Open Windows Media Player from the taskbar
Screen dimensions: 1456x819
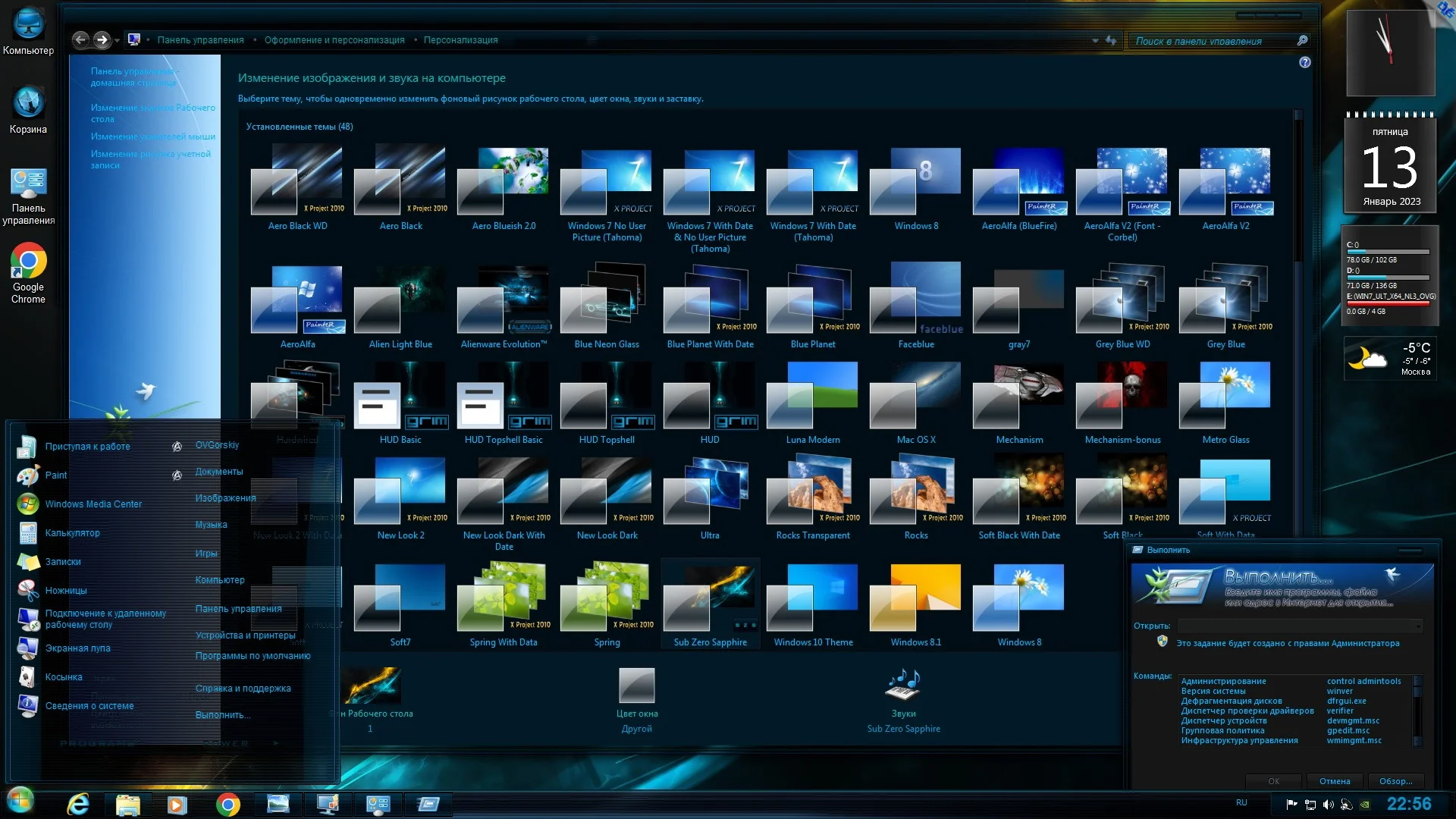pyautogui.click(x=177, y=804)
